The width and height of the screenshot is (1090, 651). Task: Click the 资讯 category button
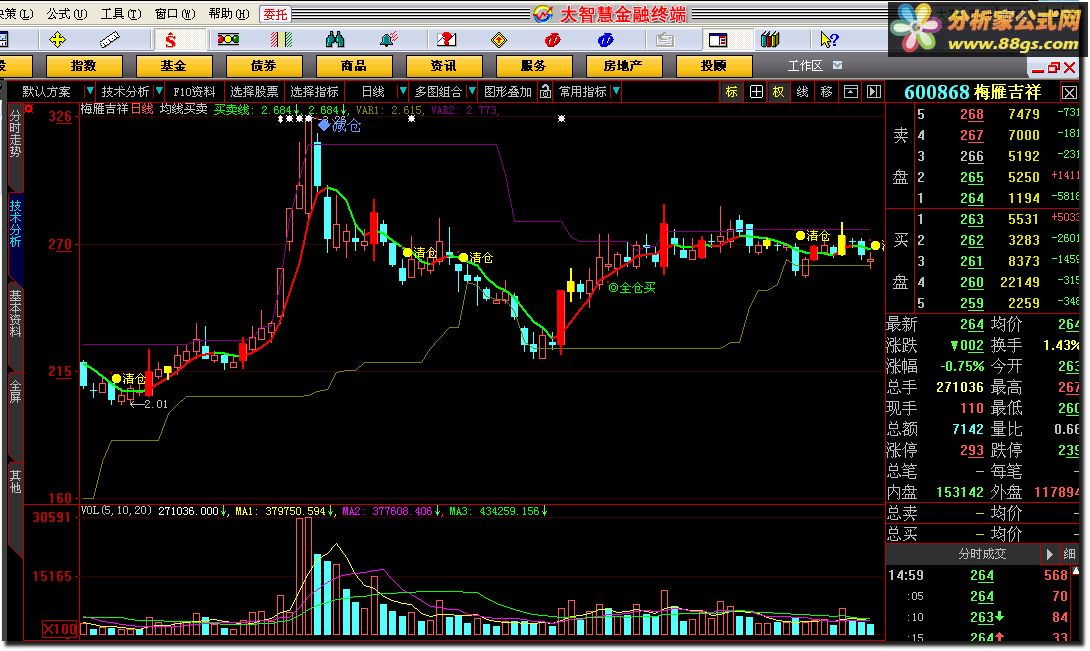pyautogui.click(x=444, y=66)
